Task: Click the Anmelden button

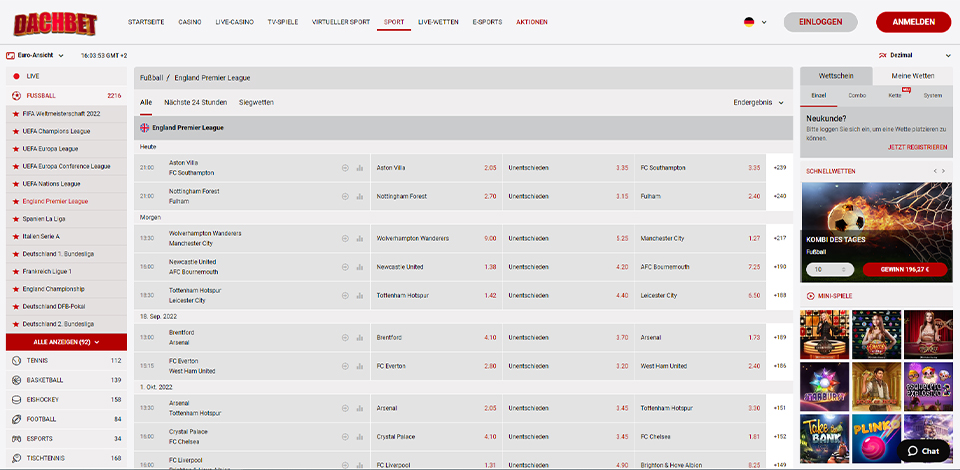Action: (x=913, y=22)
